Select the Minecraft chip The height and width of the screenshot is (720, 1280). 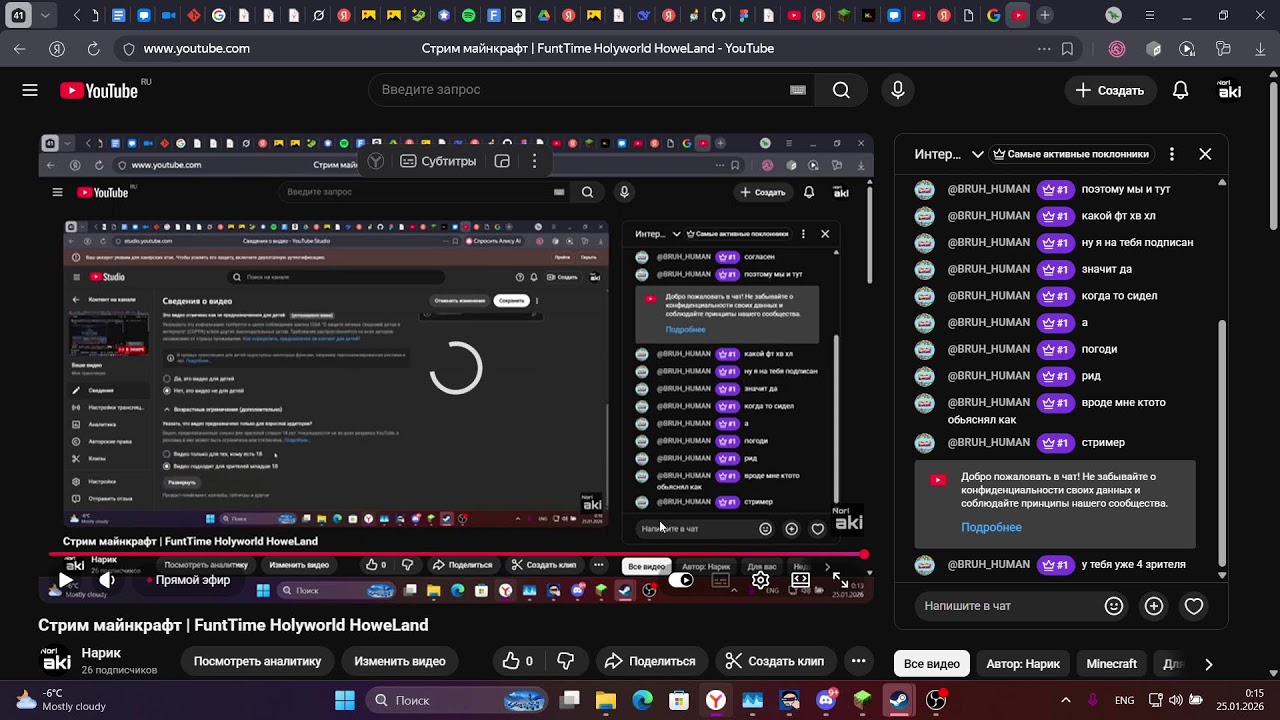pos(1112,664)
